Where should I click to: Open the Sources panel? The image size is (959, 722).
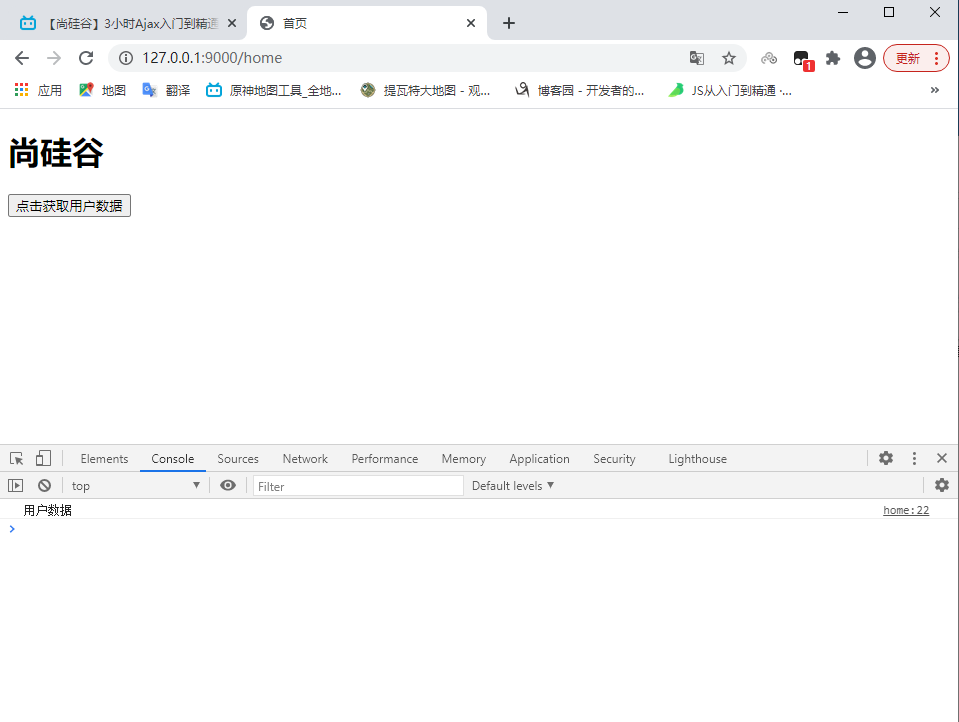[x=238, y=459]
